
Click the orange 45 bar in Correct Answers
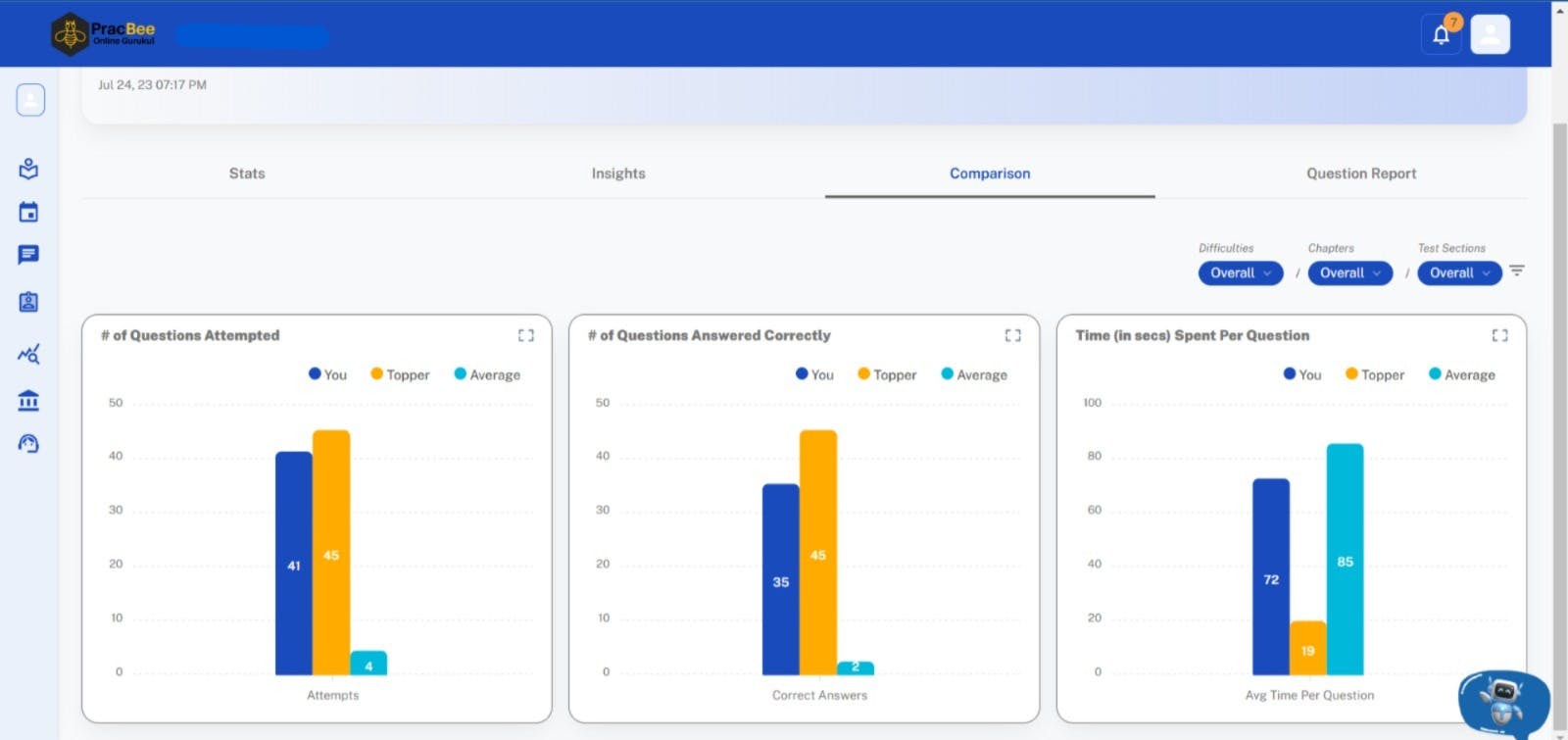point(818,553)
